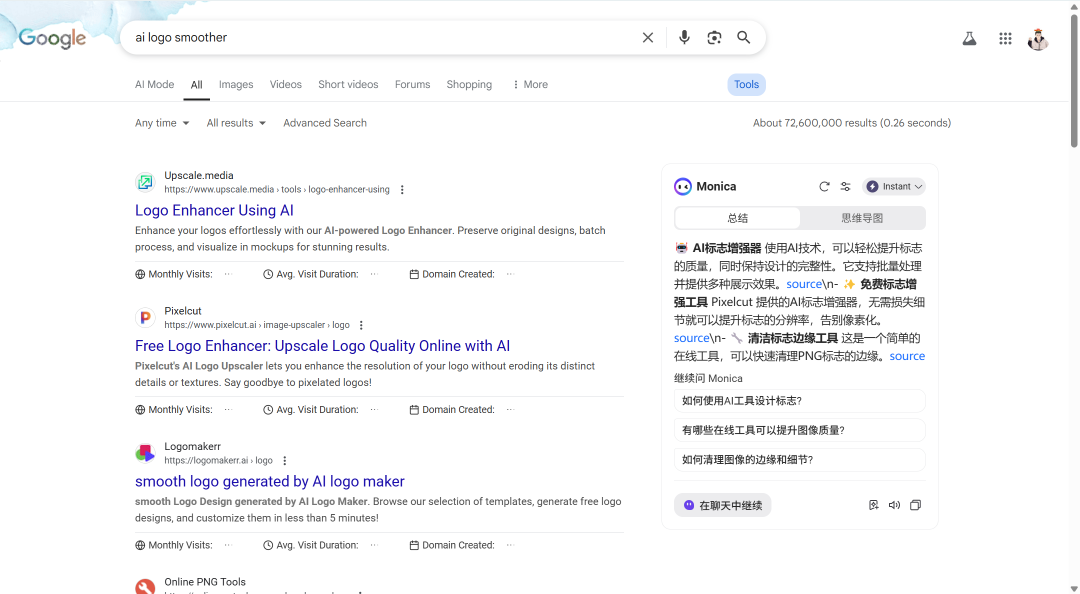Image resolution: width=1080 pixels, height=594 pixels.
Task: Select the All results tab
Action: (196, 84)
